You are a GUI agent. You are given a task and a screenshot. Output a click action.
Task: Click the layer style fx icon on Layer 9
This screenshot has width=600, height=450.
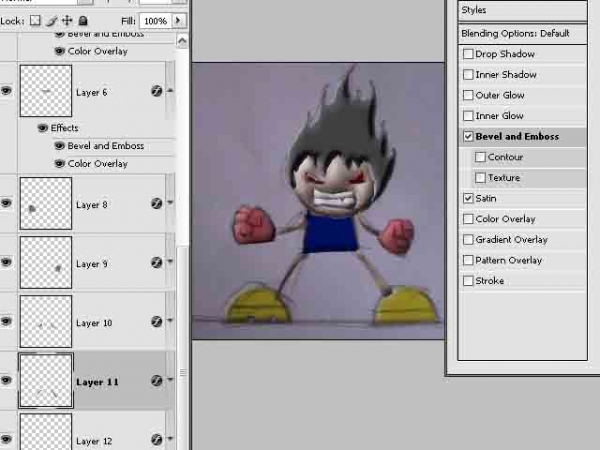pyautogui.click(x=157, y=262)
